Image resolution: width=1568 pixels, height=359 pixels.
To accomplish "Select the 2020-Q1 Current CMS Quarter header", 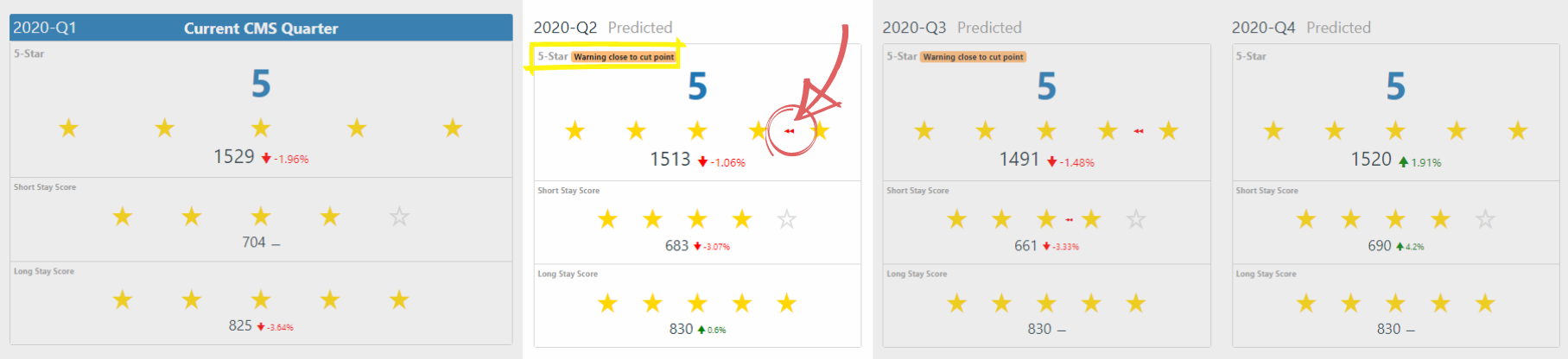I will click(261, 28).
